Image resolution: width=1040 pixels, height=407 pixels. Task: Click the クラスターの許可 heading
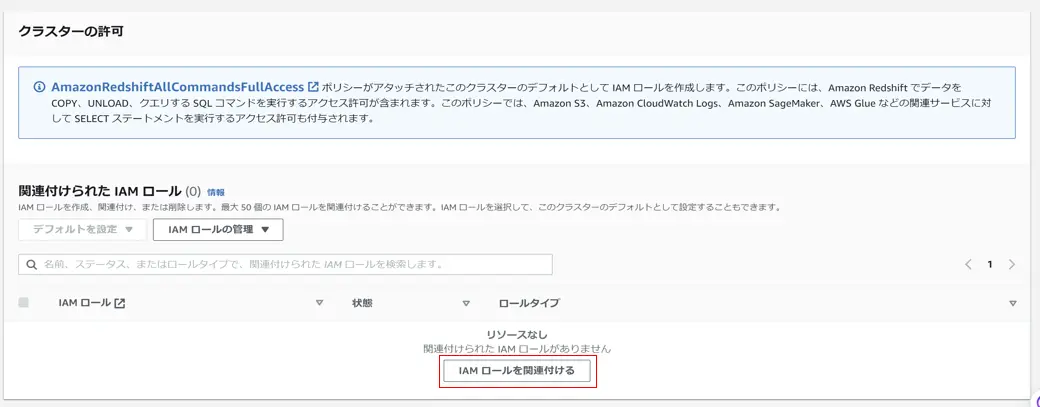71,31
